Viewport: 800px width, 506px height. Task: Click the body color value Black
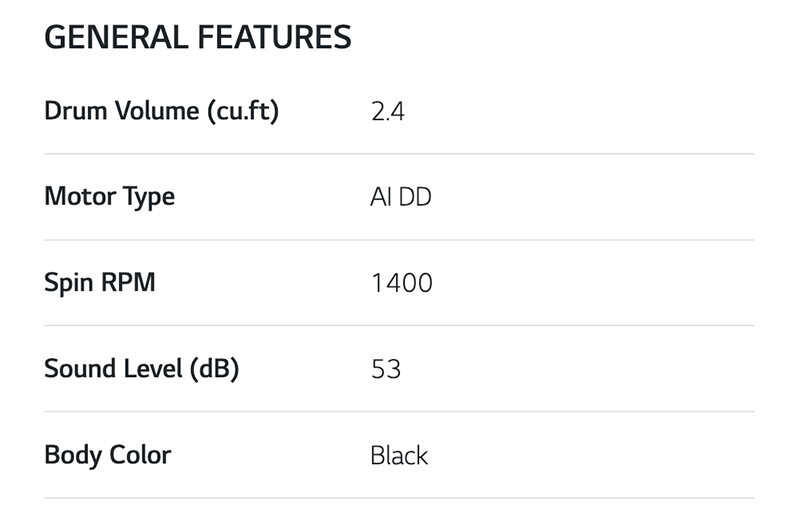point(399,456)
